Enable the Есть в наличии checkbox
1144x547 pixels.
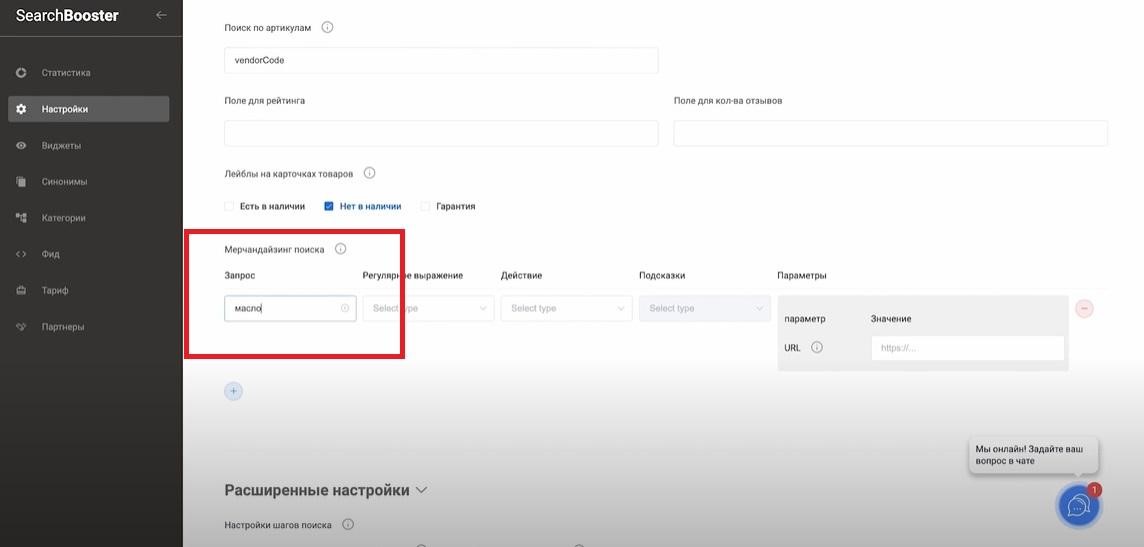(x=230, y=206)
